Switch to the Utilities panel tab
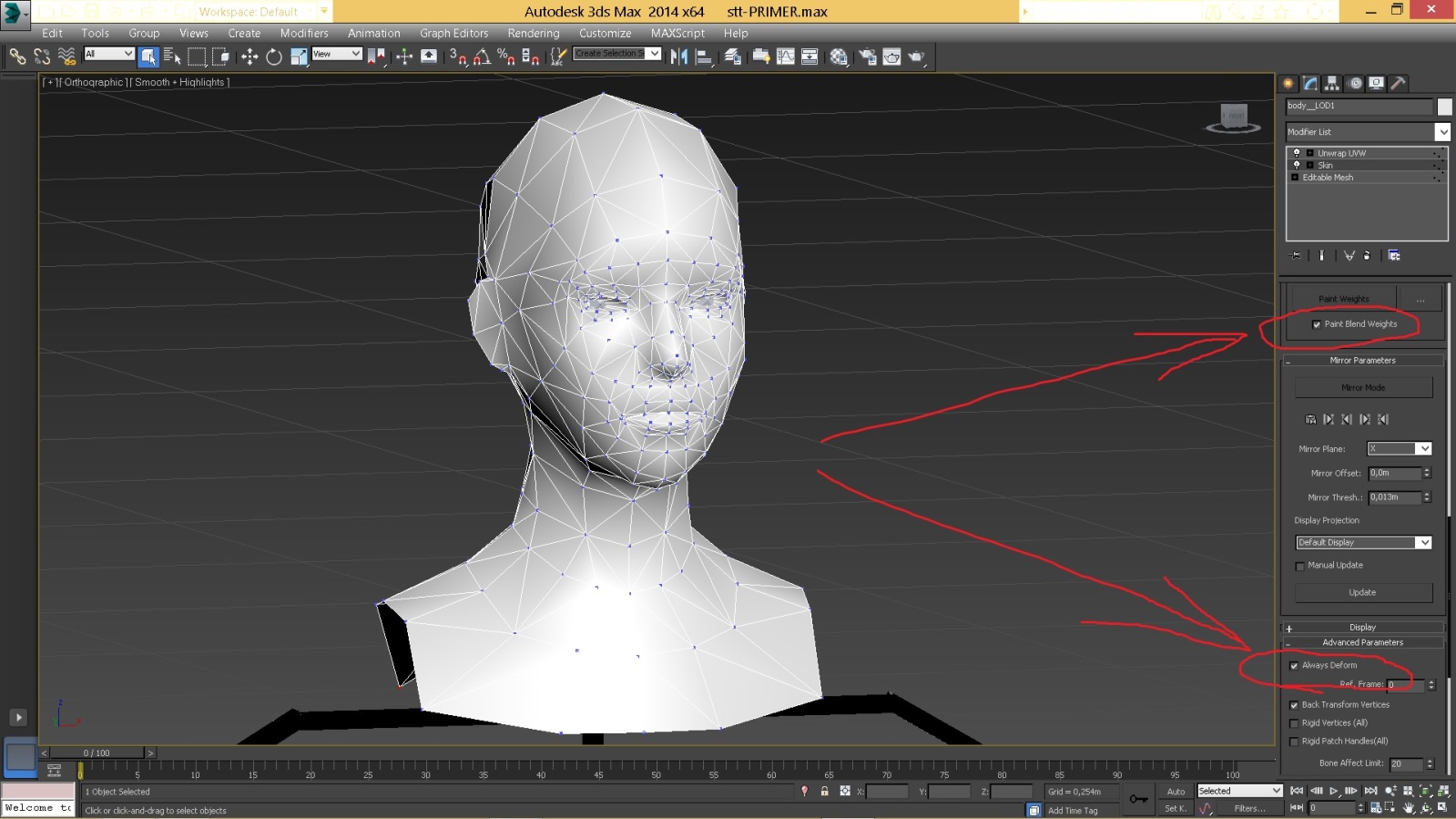The width and height of the screenshot is (1456, 819). pyautogui.click(x=1399, y=83)
